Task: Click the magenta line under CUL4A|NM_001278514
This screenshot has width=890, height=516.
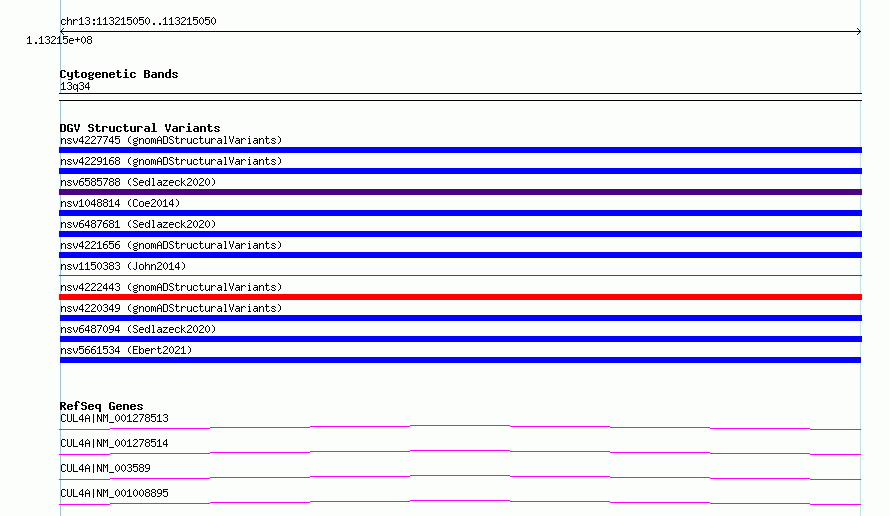Action: pos(460,452)
